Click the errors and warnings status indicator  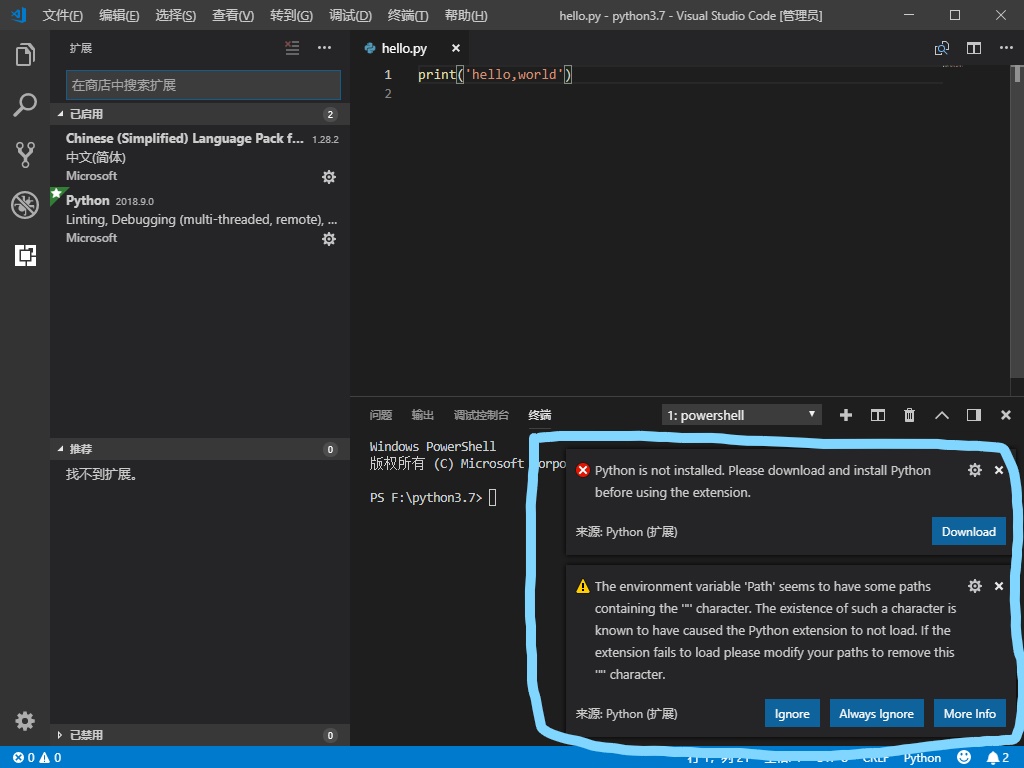(37, 758)
